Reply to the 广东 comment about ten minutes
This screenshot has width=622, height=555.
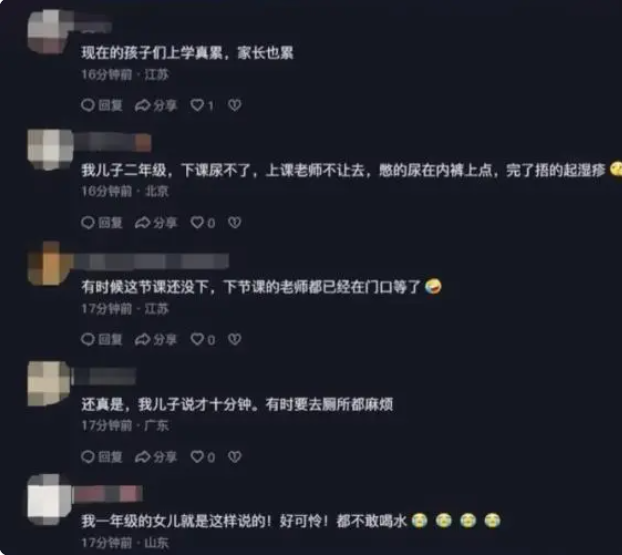tap(102, 457)
